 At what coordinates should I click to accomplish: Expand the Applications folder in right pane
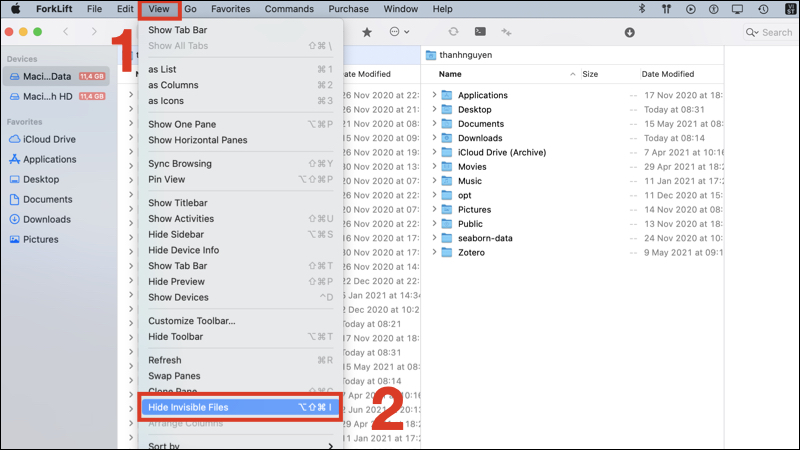pos(434,95)
